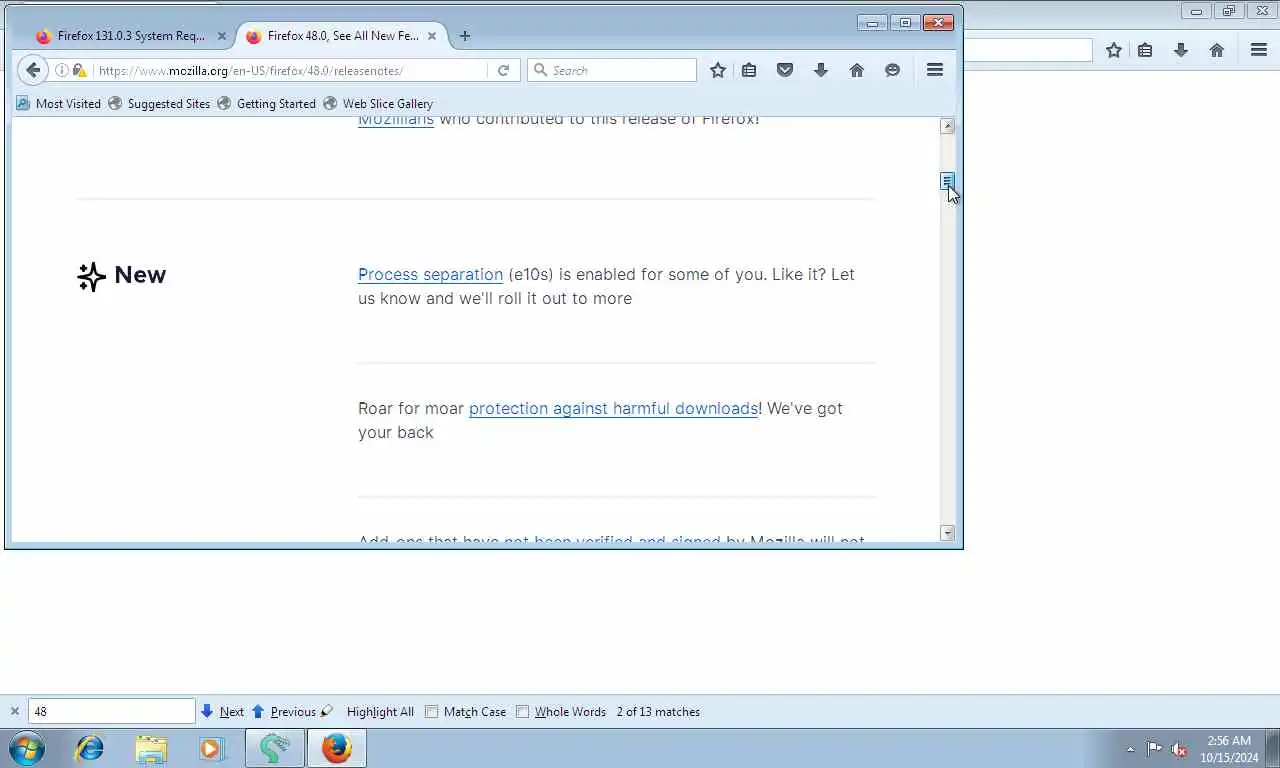Launch Internet Explorer from taskbar
Viewport: 1280px width, 768px height.
click(90, 748)
